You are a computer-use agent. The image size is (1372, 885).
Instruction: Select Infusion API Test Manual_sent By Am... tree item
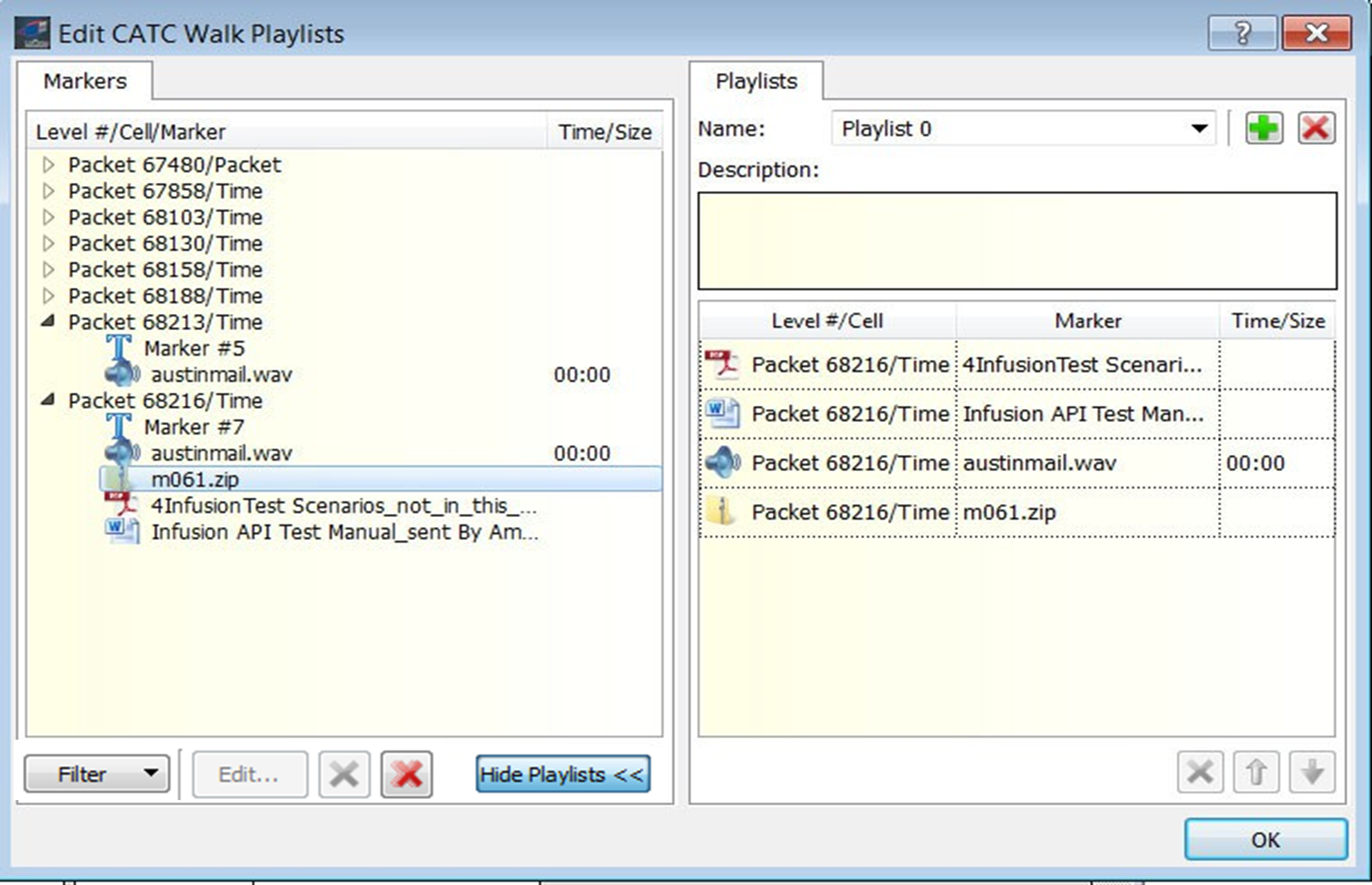tap(345, 532)
